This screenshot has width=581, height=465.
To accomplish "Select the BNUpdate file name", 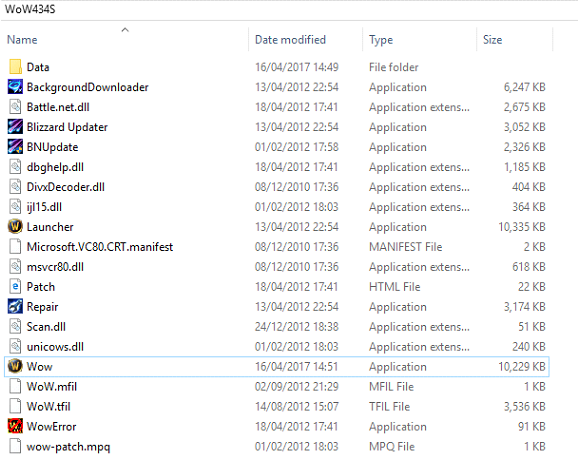I will [52, 147].
